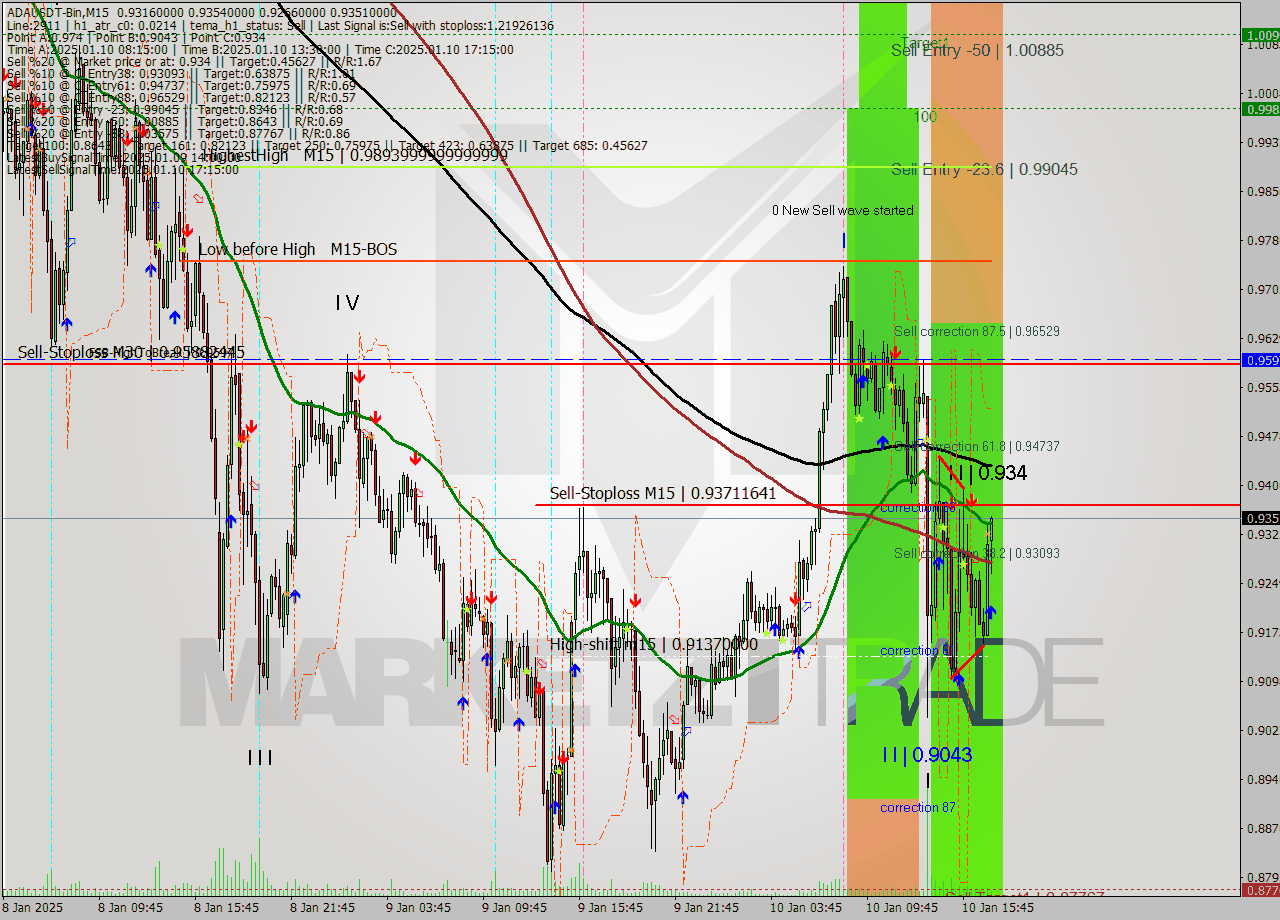Click the 'I I I | 0.934' wave label
This screenshot has width=1280, height=920.
[988, 473]
